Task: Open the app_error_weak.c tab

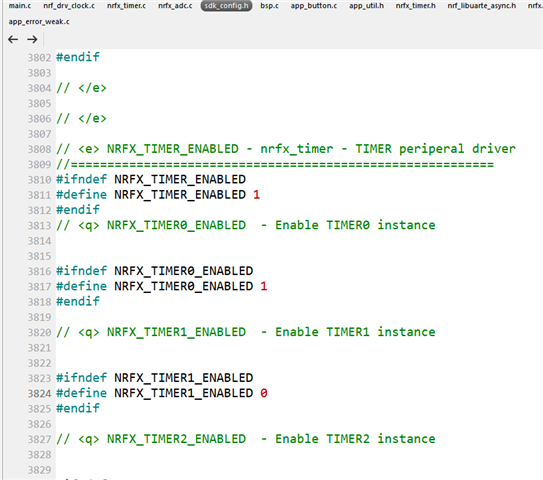Action: 39,22
